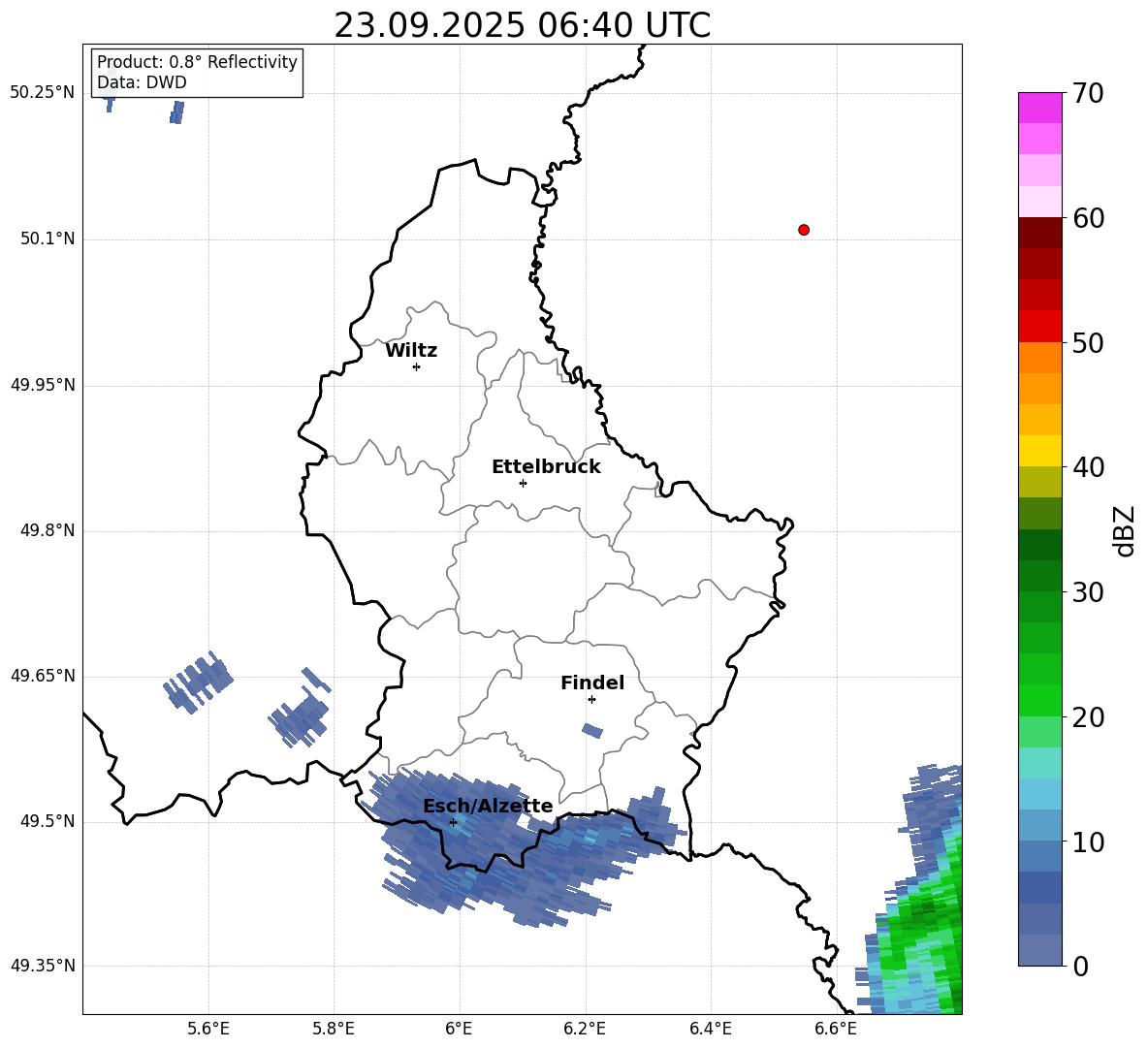Select the Wiltz city label
The height and width of the screenshot is (1048, 1148).
[x=411, y=351]
